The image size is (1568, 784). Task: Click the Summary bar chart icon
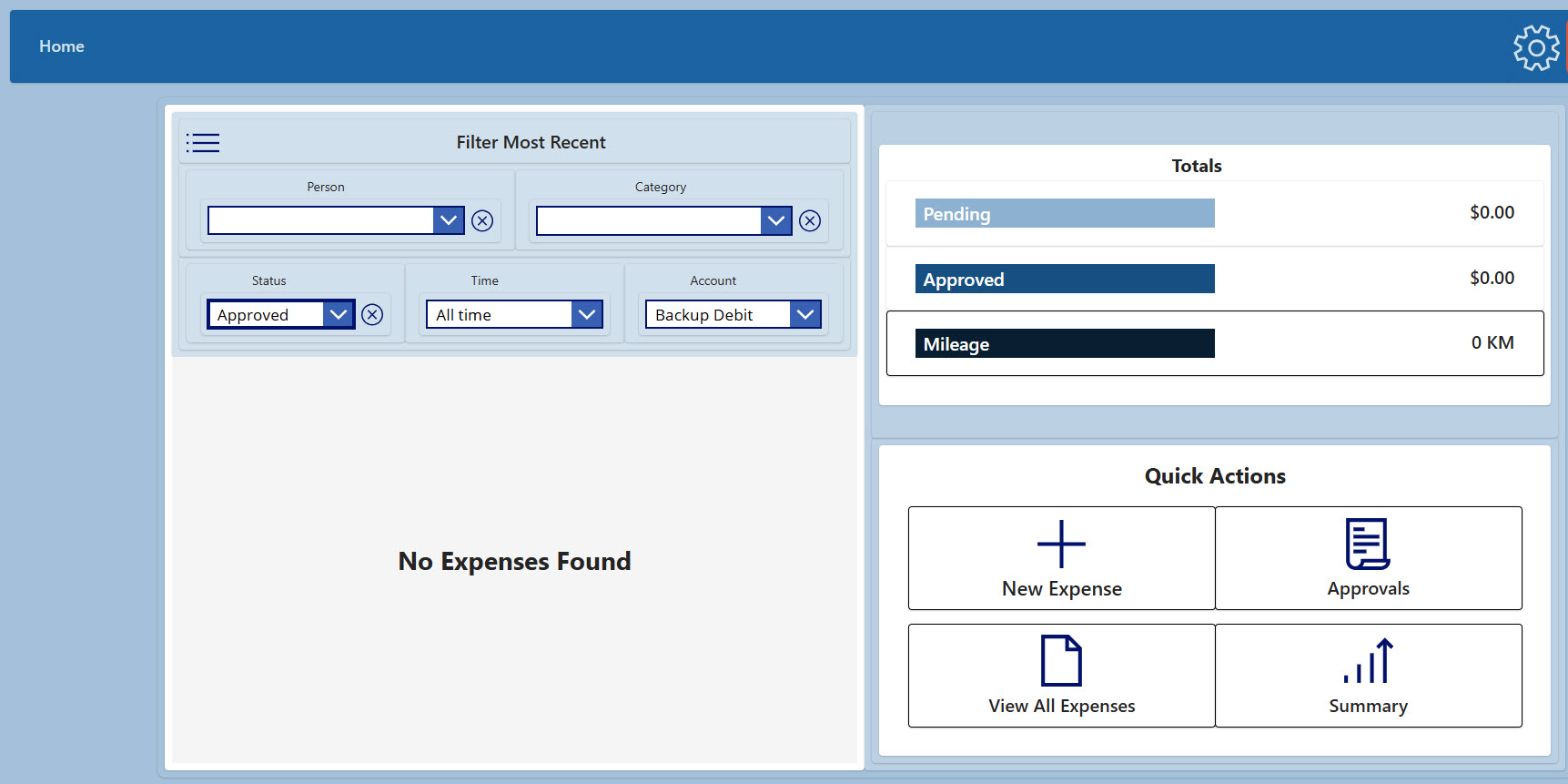[1368, 660]
